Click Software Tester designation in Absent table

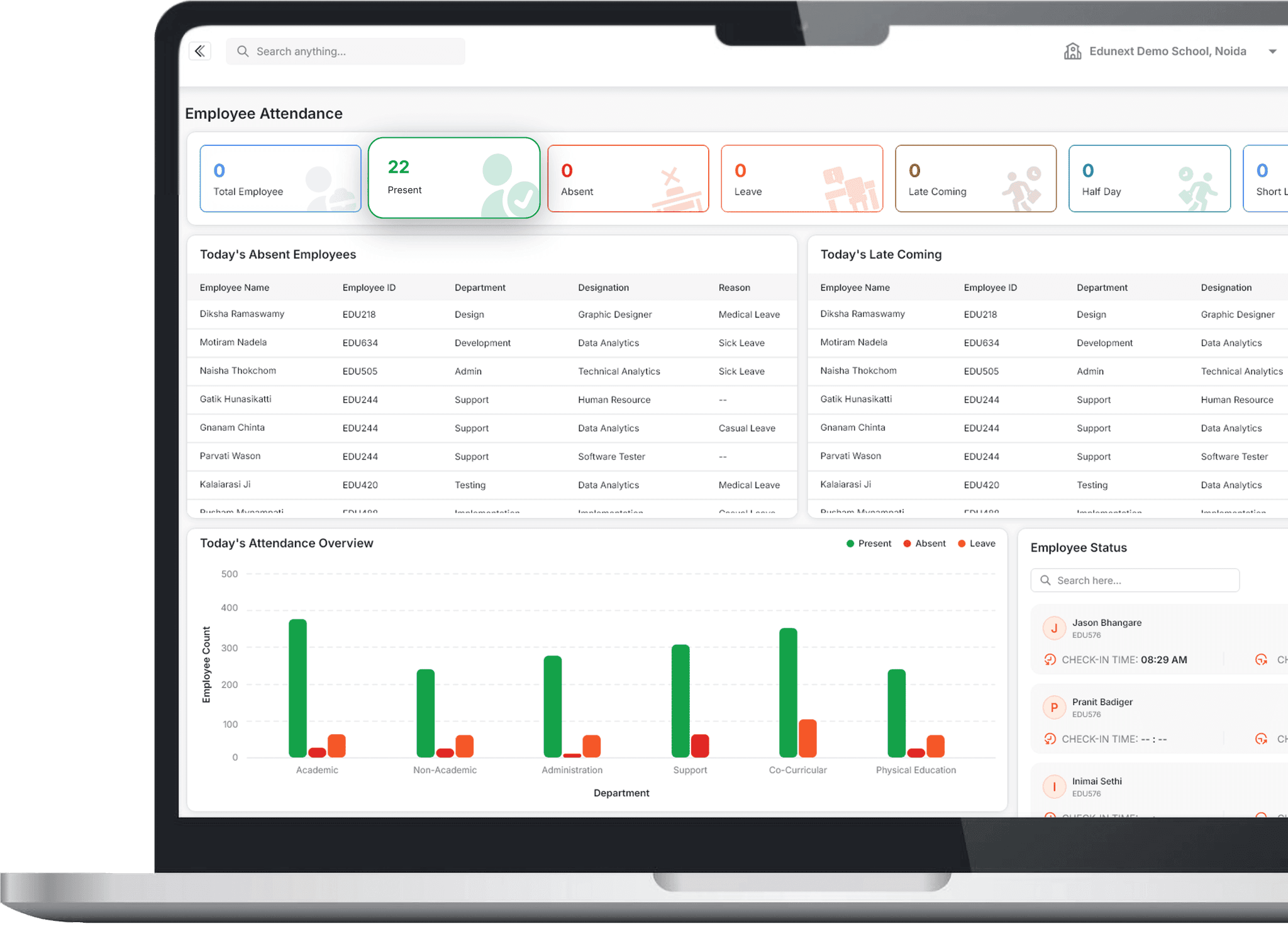(611, 457)
